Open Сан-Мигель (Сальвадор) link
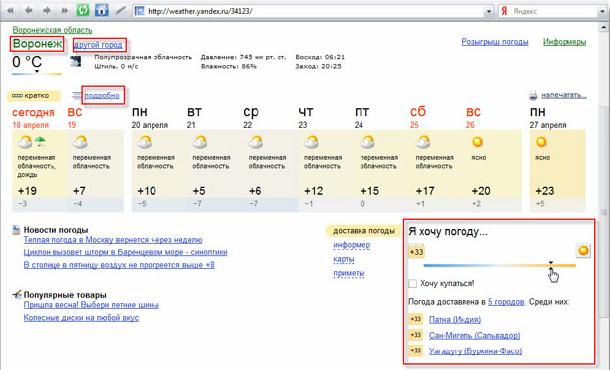The image size is (610, 370). click(474, 335)
